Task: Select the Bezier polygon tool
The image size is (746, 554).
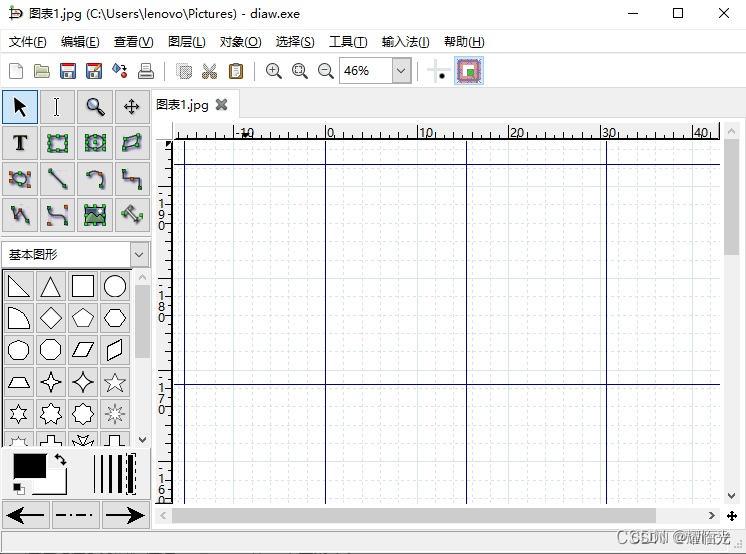Action: [20, 179]
